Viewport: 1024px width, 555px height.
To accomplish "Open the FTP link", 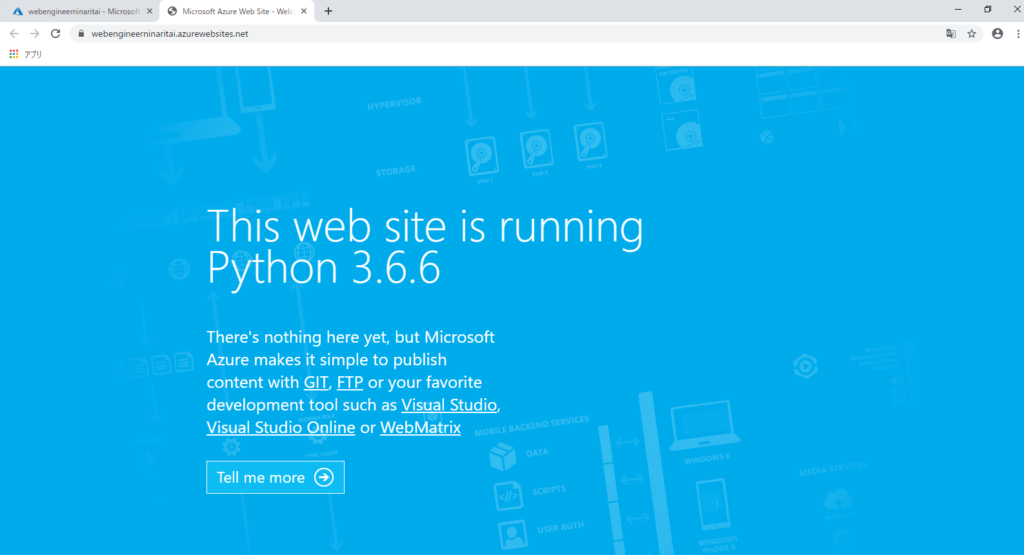I will (350, 383).
